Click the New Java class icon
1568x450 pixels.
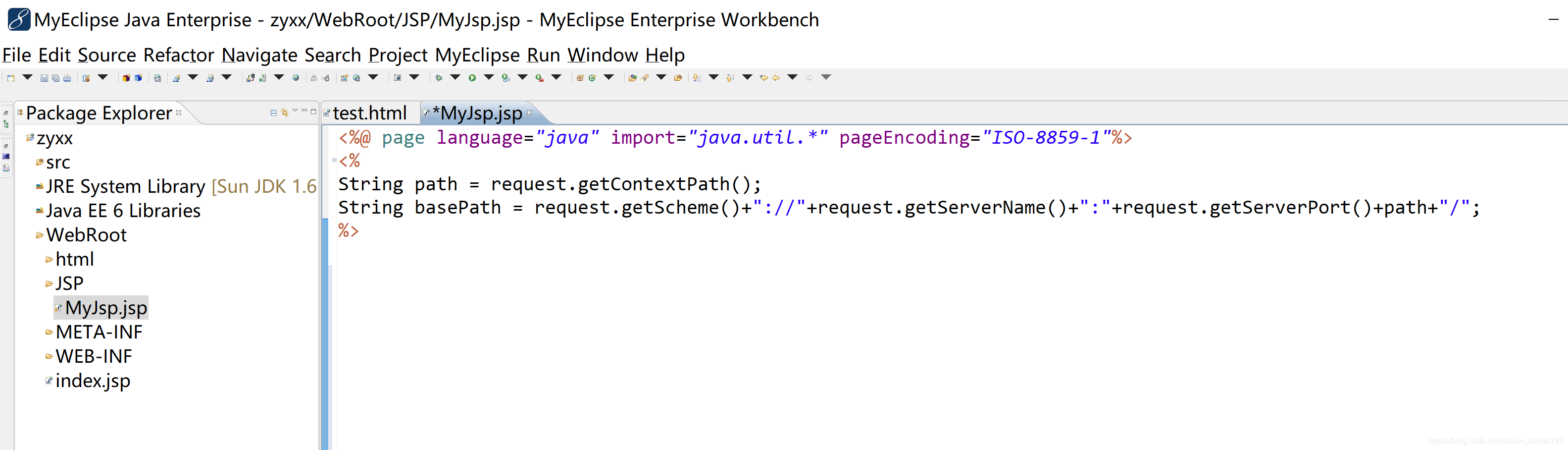click(x=592, y=78)
